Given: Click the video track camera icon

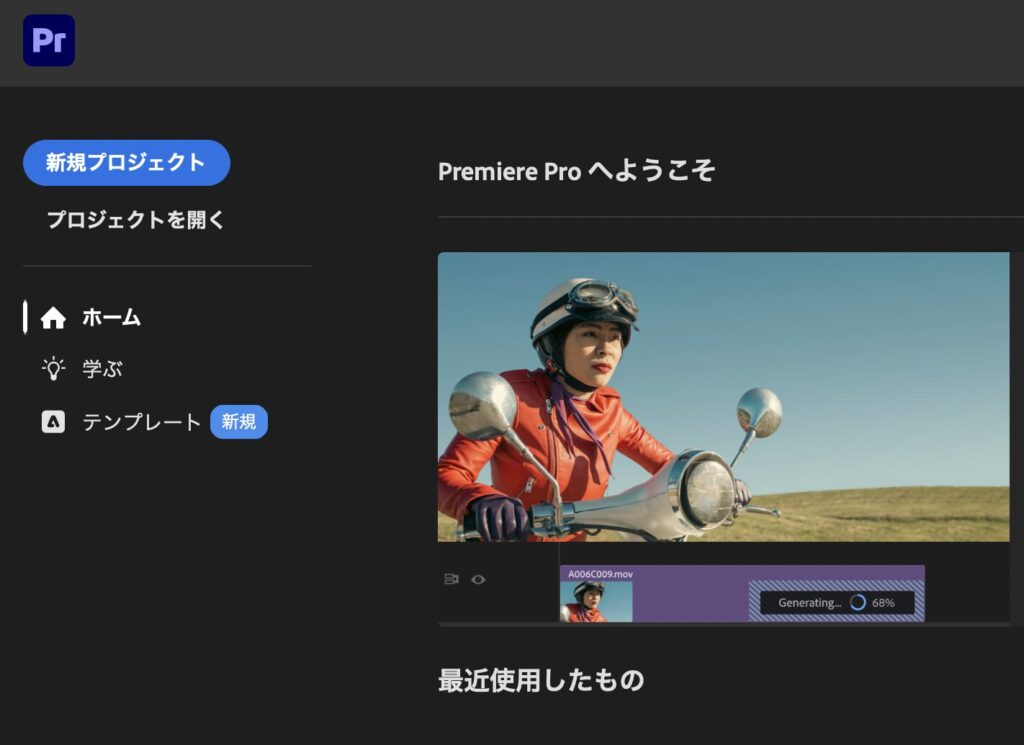Looking at the screenshot, I should (451, 579).
